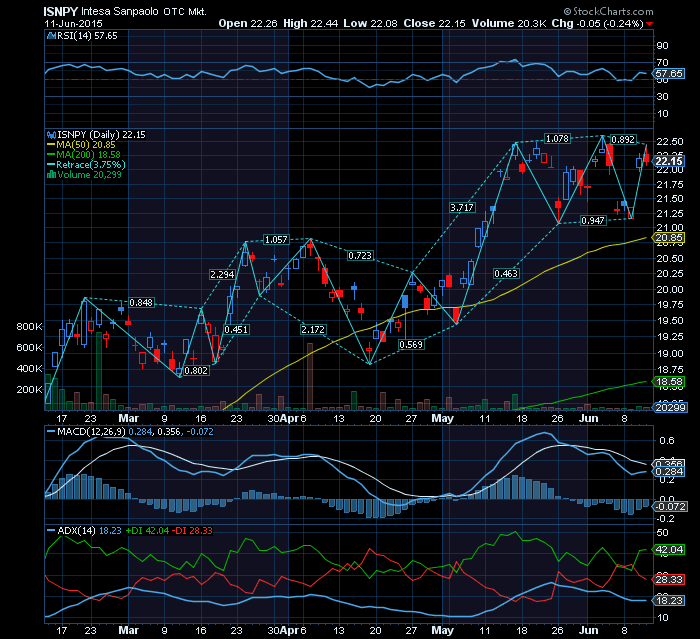Click the 19.00 price axis label
The width and height of the screenshot is (700, 639).
[x=670, y=354]
